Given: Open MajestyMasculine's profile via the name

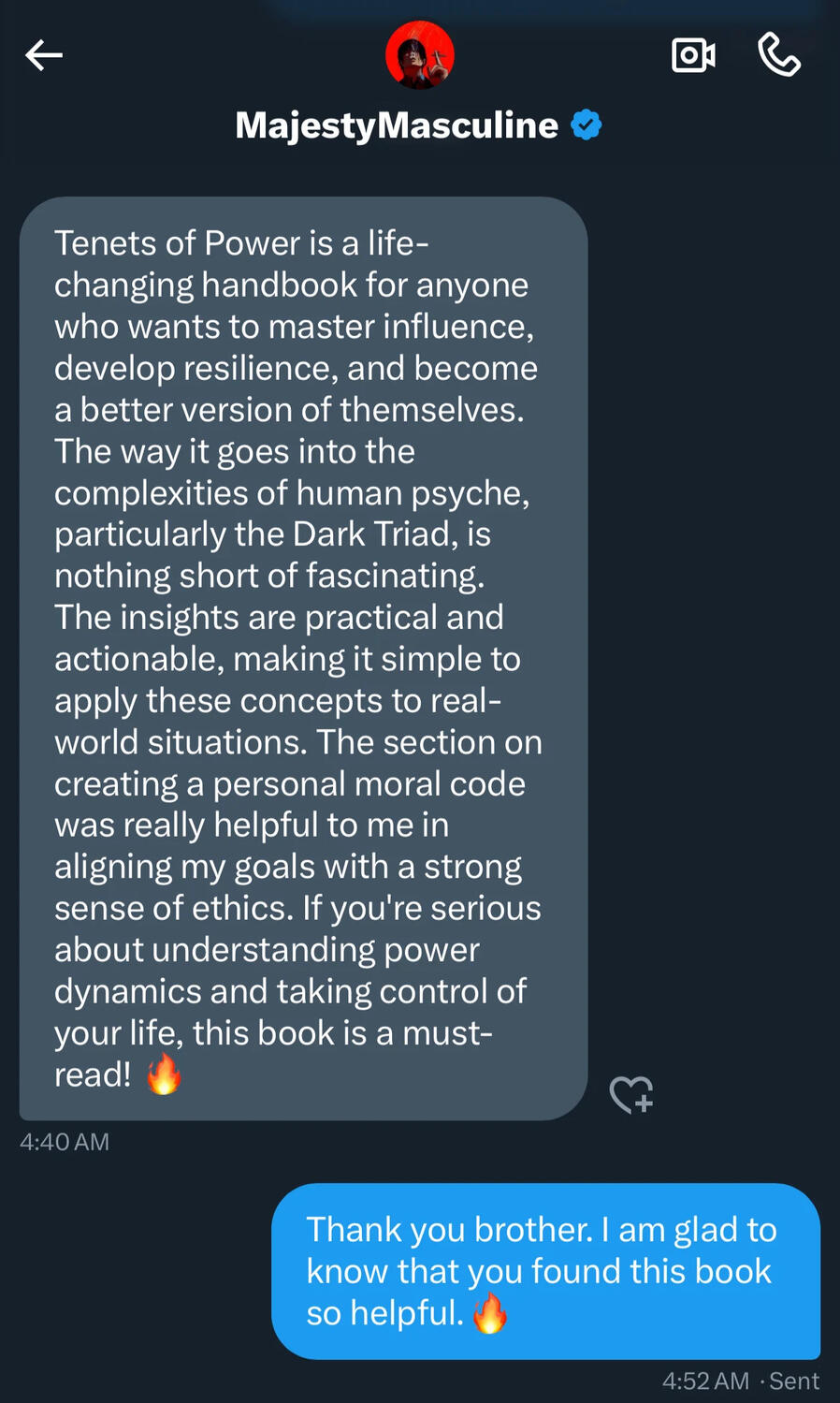Looking at the screenshot, I should tap(397, 125).
